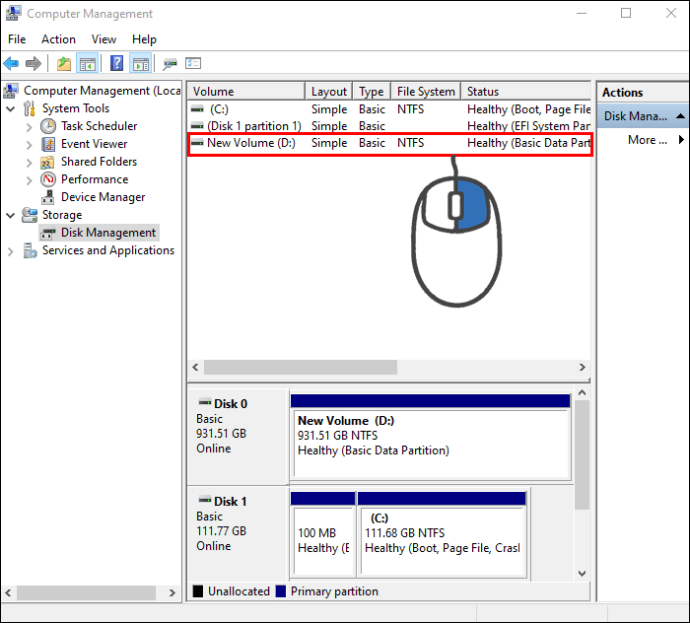This screenshot has height=623, width=690.
Task: Select Computer Management (Local) root node
Action: (102, 91)
